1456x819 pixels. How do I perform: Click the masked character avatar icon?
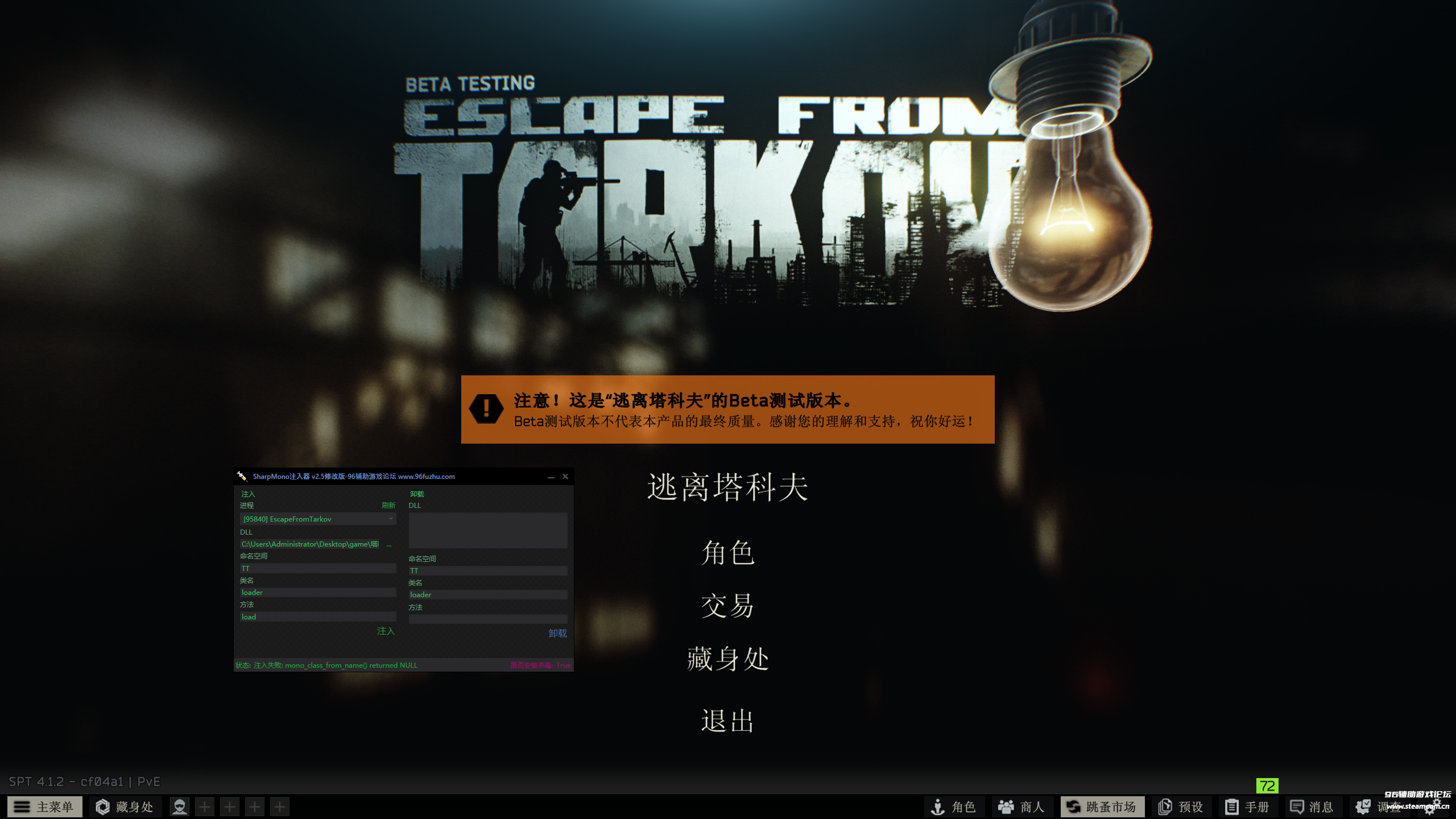pos(180,806)
